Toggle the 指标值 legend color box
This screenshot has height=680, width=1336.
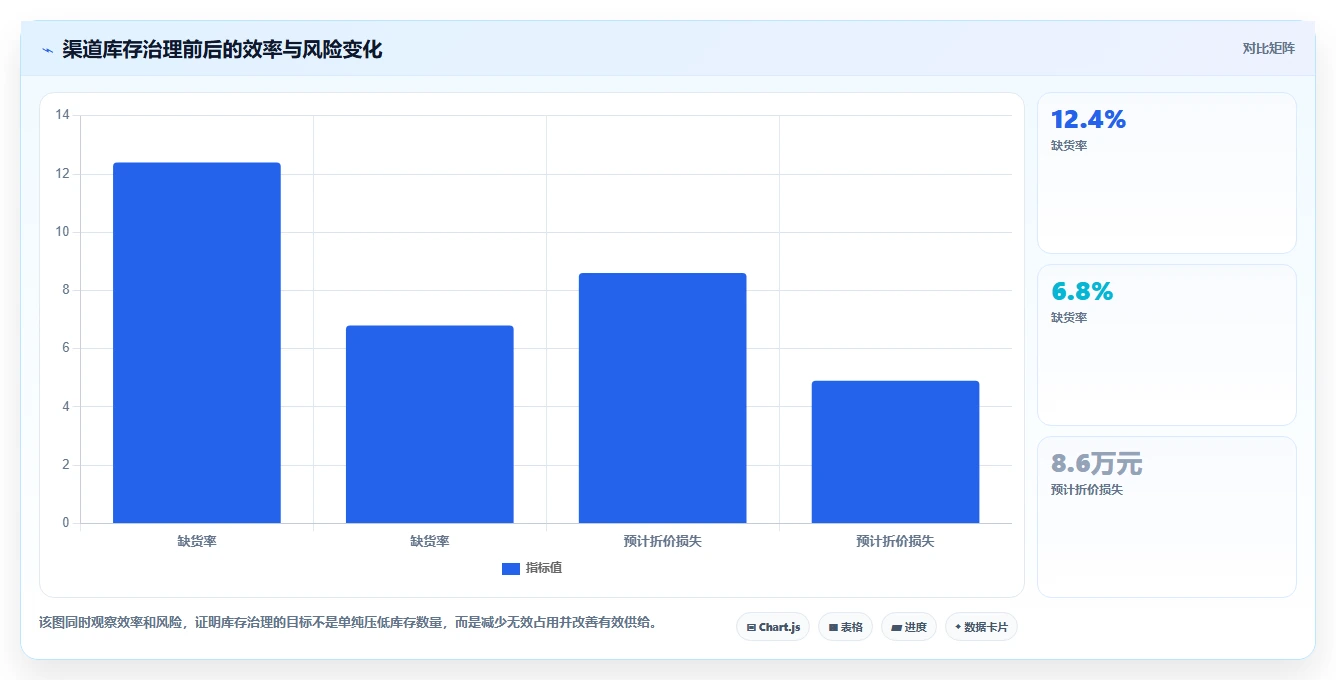511,568
